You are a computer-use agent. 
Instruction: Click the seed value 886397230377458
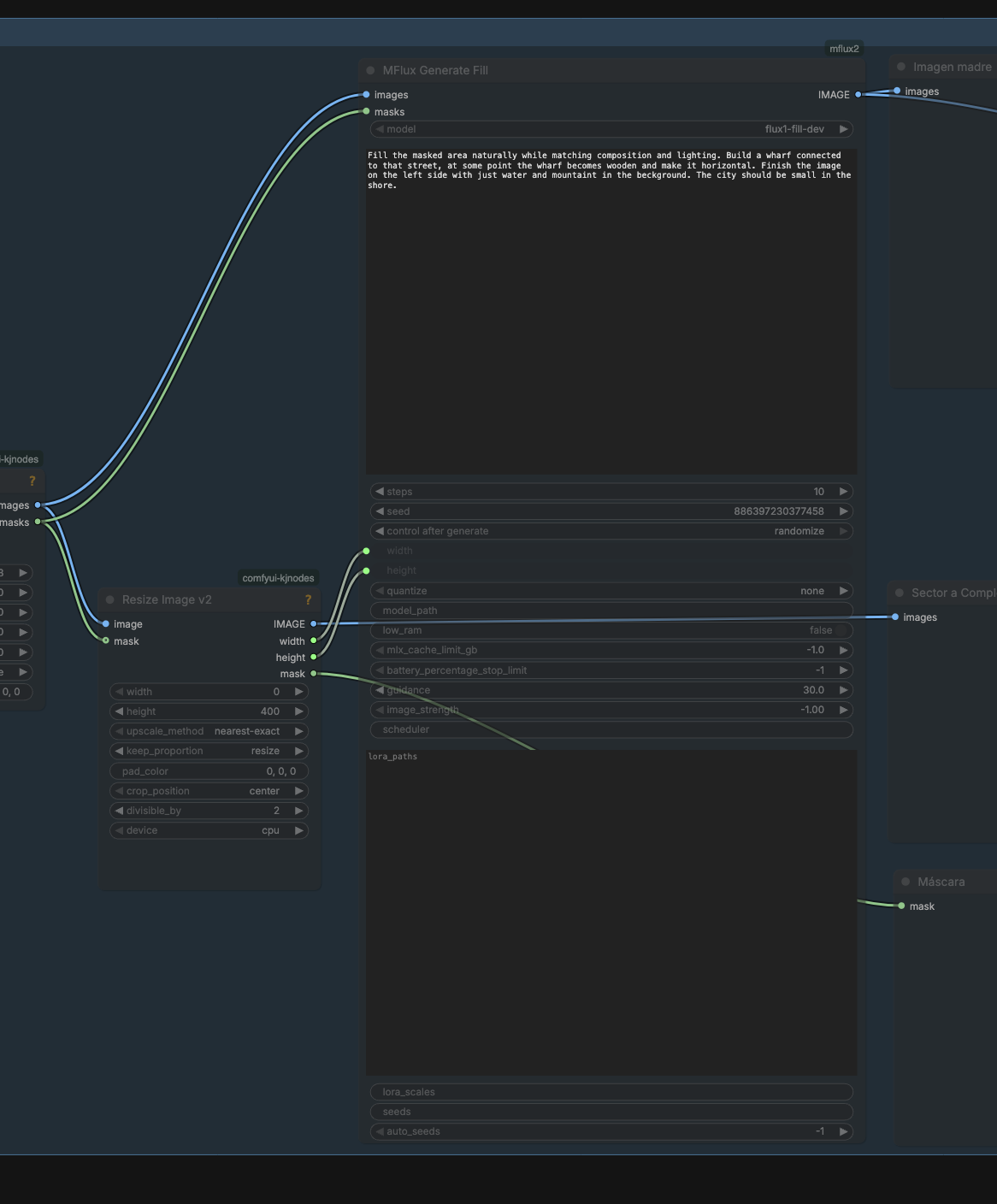pyautogui.click(x=779, y=511)
